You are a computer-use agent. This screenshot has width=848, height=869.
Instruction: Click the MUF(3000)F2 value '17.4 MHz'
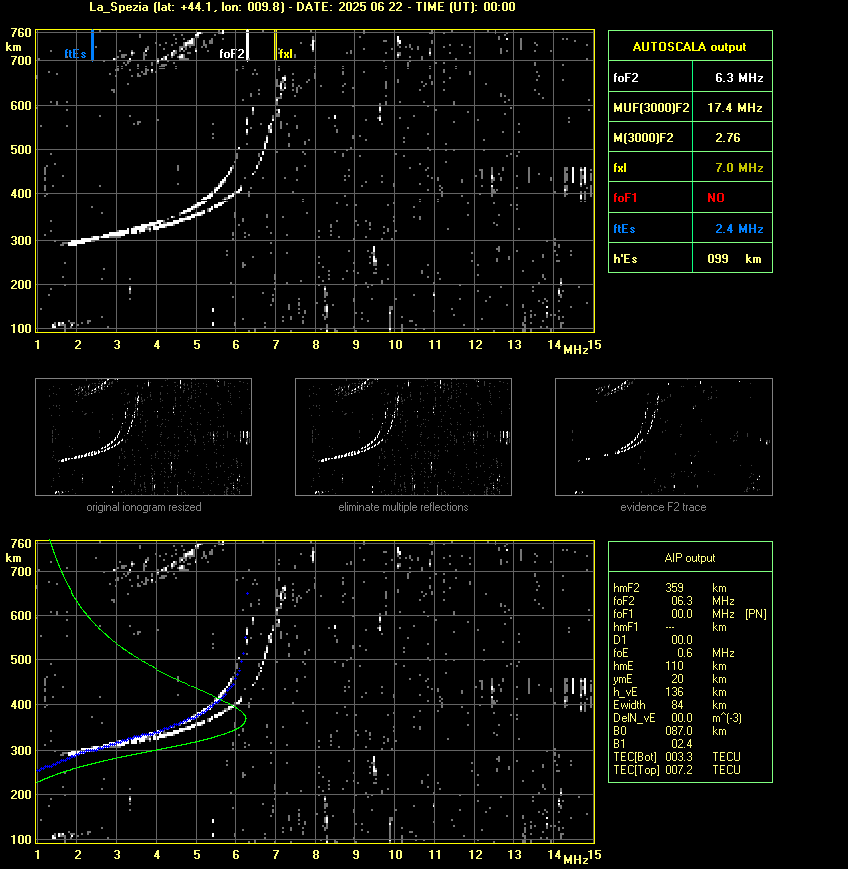click(x=735, y=108)
